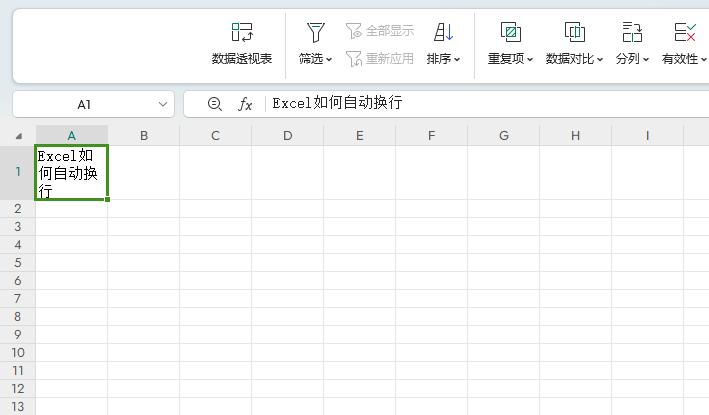Click the 有效性 data validation icon
This screenshot has height=415, width=709.
pyautogui.click(x=685, y=32)
